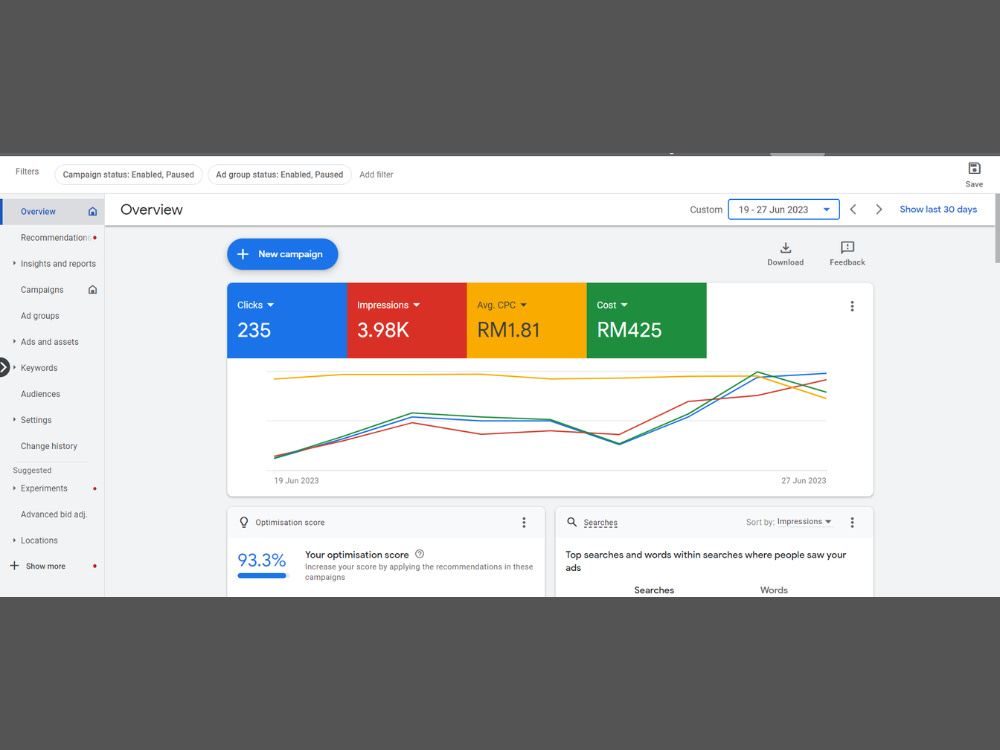This screenshot has height=750, width=1000.
Task: Click the Custom date label
Action: coord(706,210)
